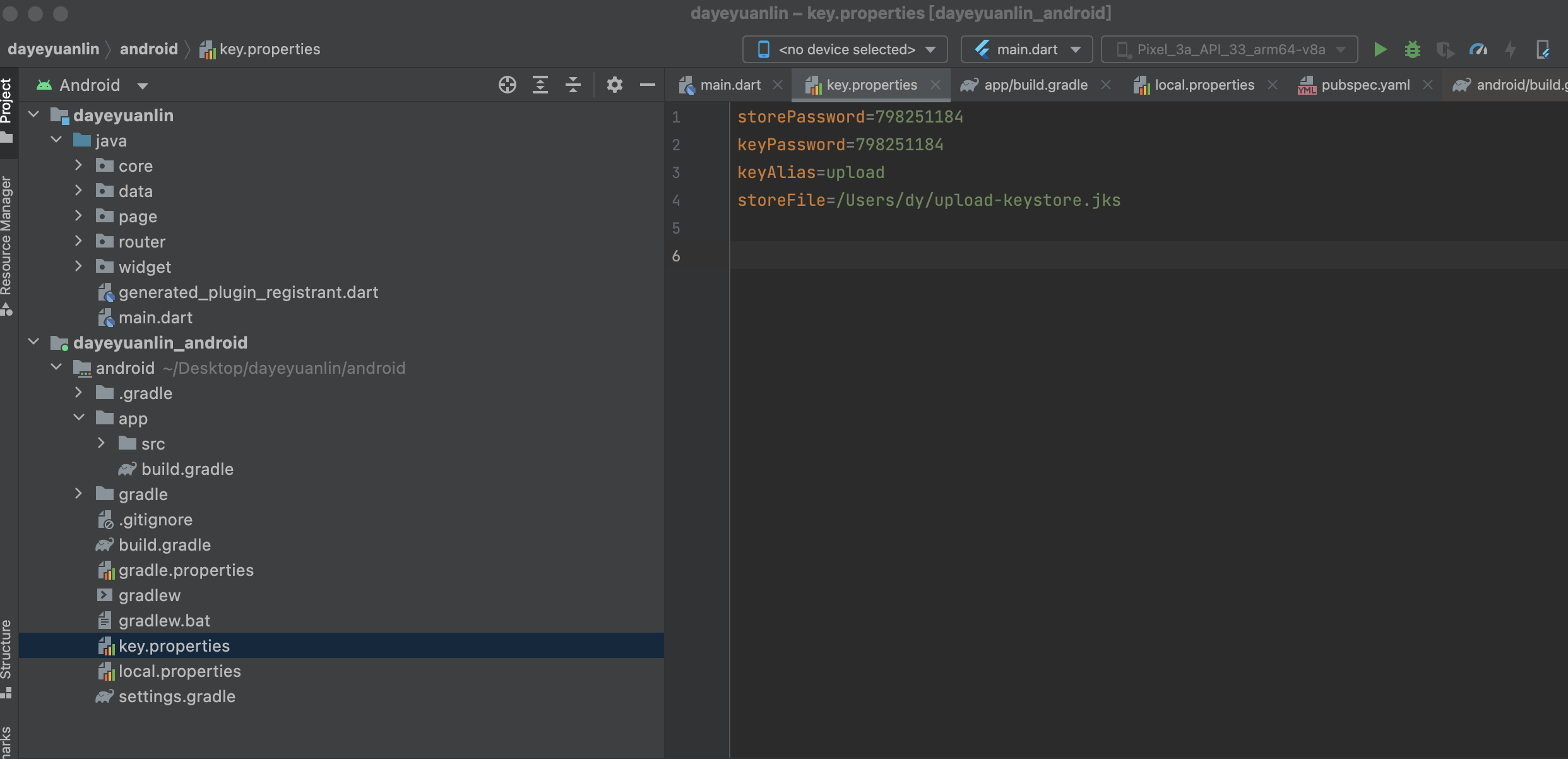Screen dimensions: 1568x759
Task: Expand the .gradle folder
Action: click(79, 393)
